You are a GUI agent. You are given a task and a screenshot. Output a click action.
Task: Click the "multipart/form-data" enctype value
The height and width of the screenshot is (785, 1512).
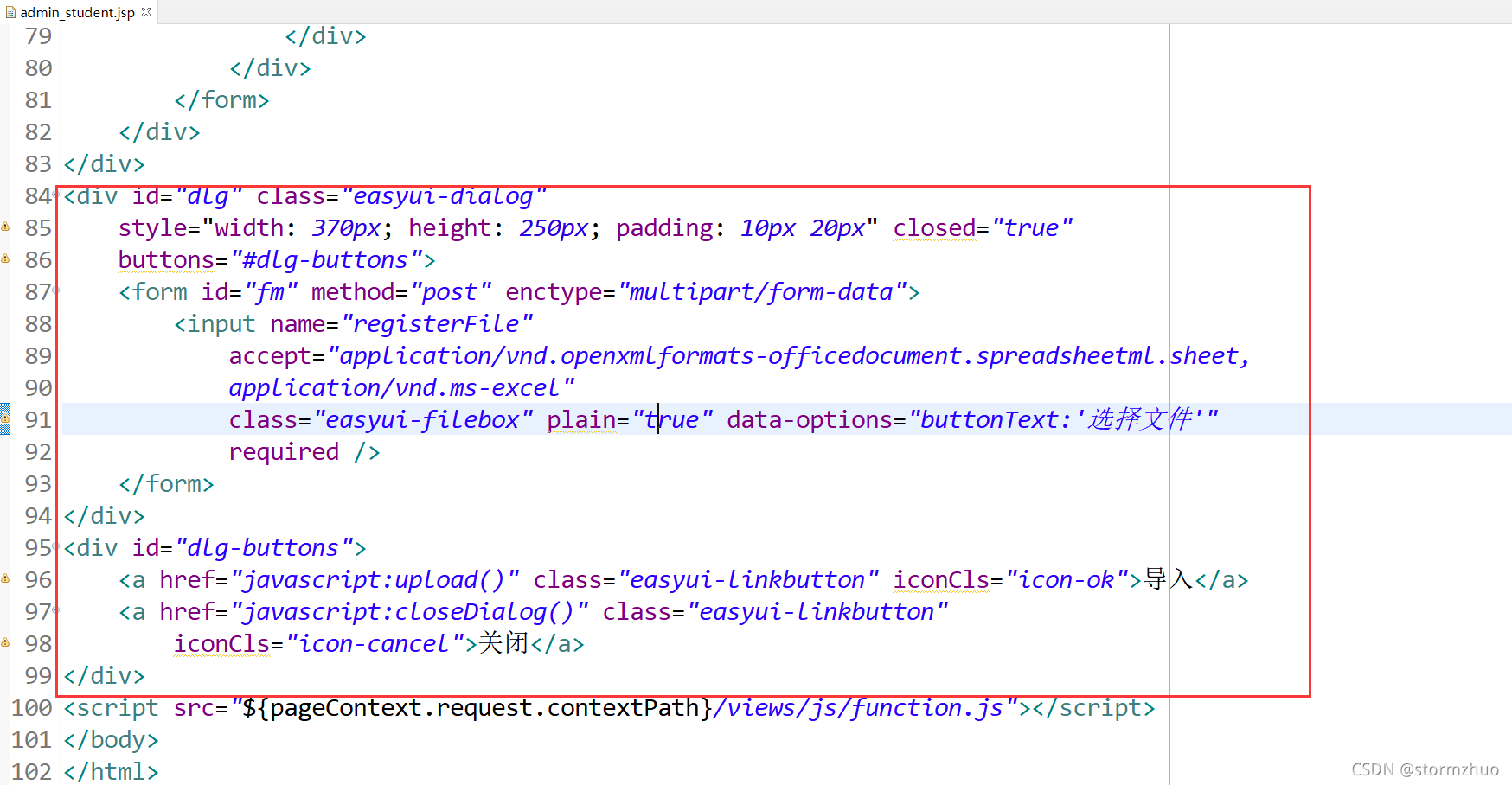pos(762,292)
